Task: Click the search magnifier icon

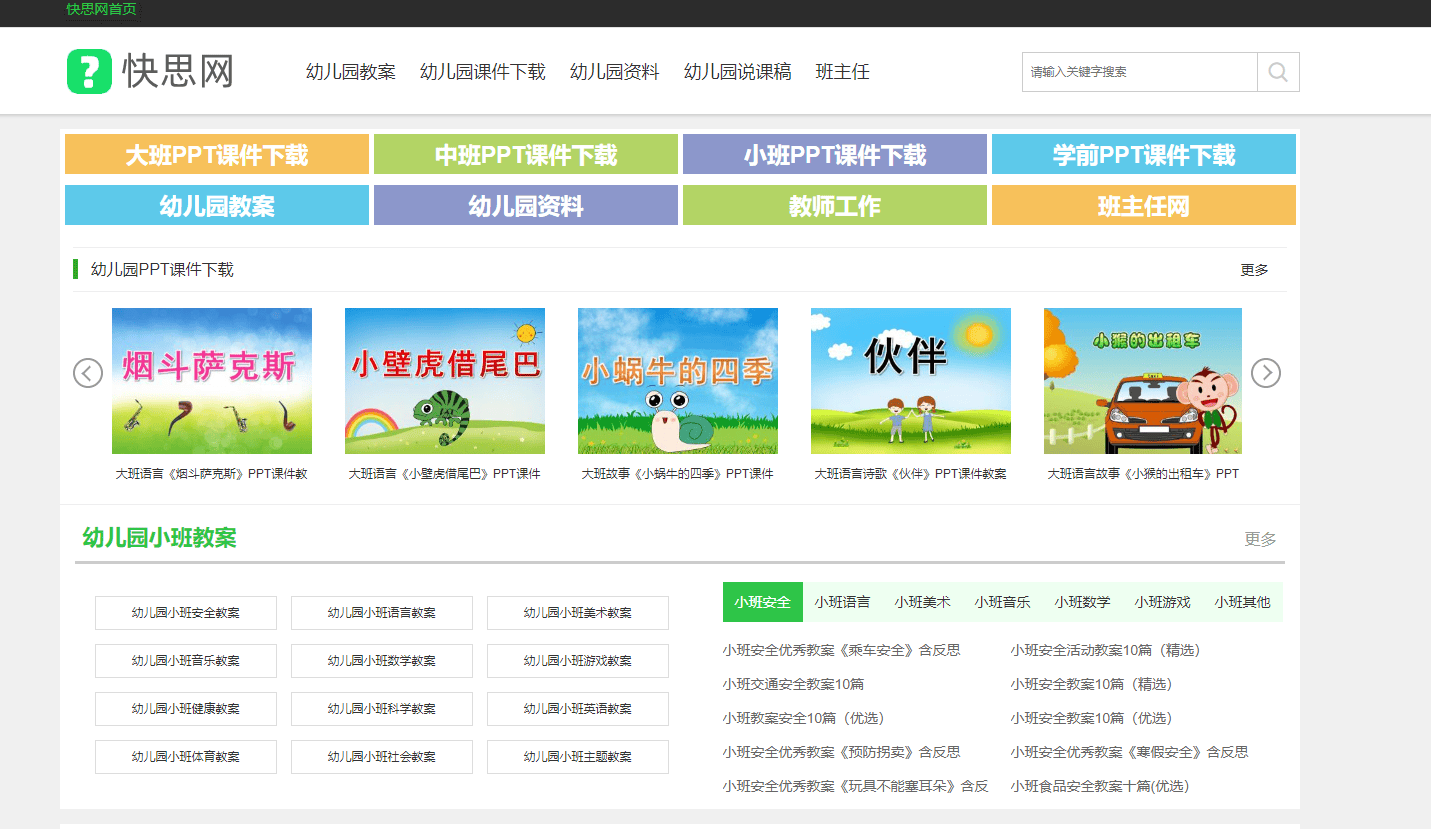Action: point(1278,71)
